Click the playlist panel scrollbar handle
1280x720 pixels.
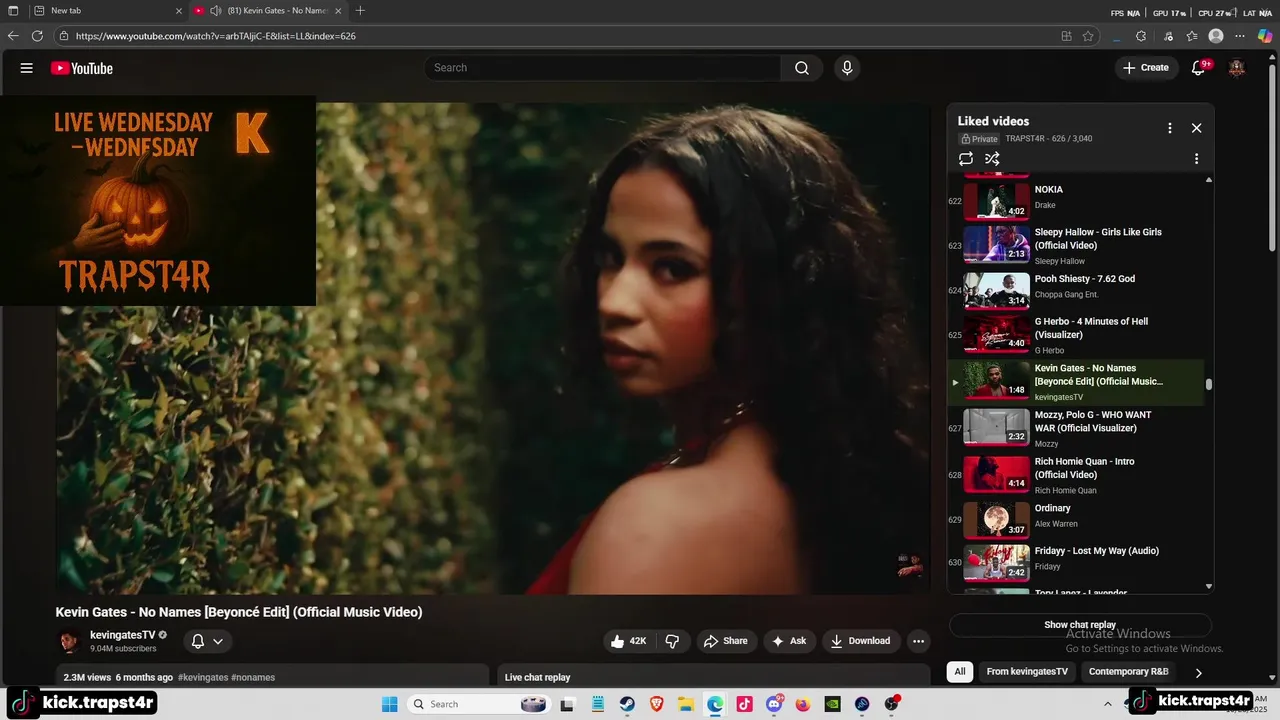coord(1209,384)
